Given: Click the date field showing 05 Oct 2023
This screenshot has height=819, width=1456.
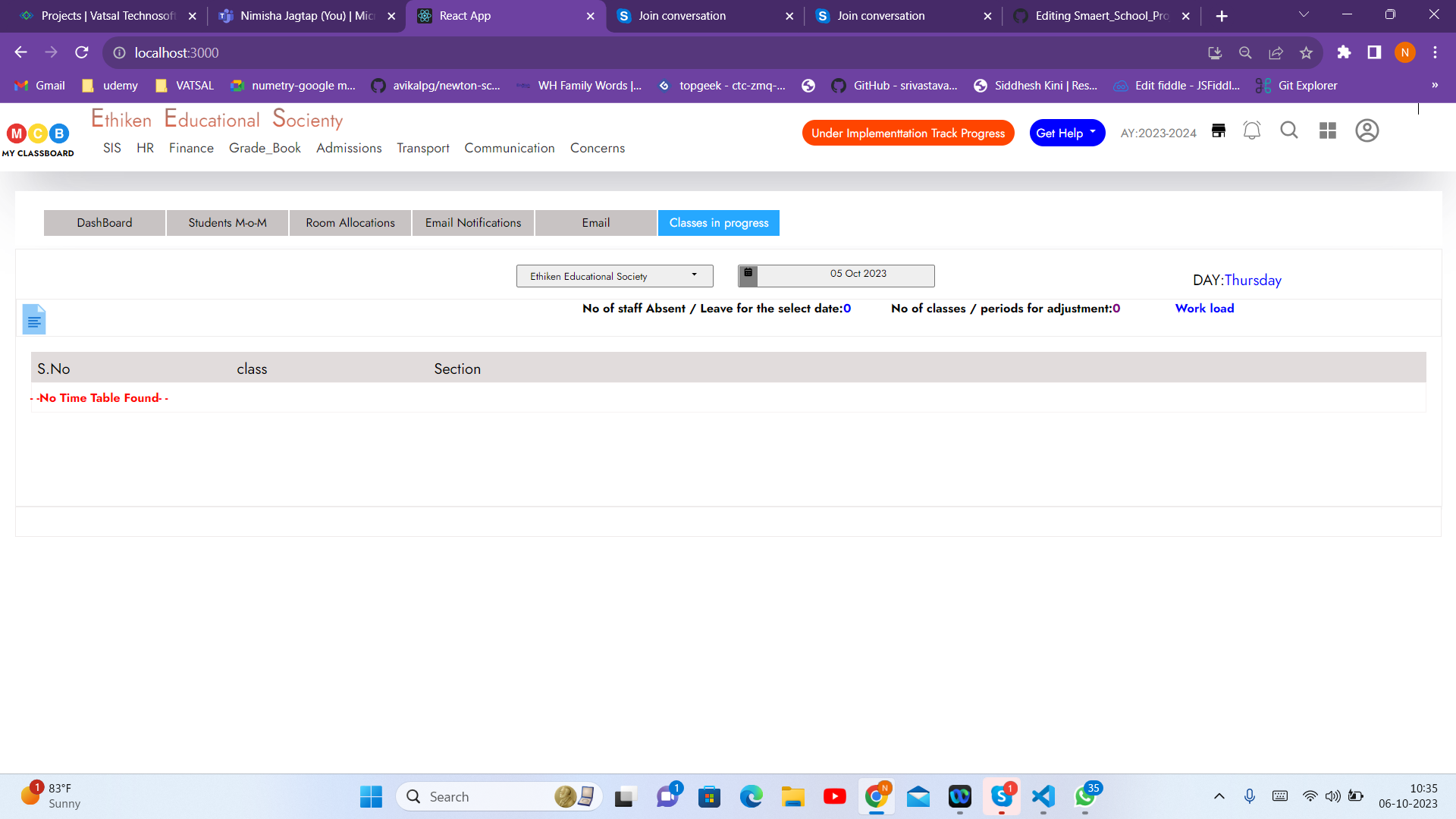Looking at the screenshot, I should pos(858,275).
